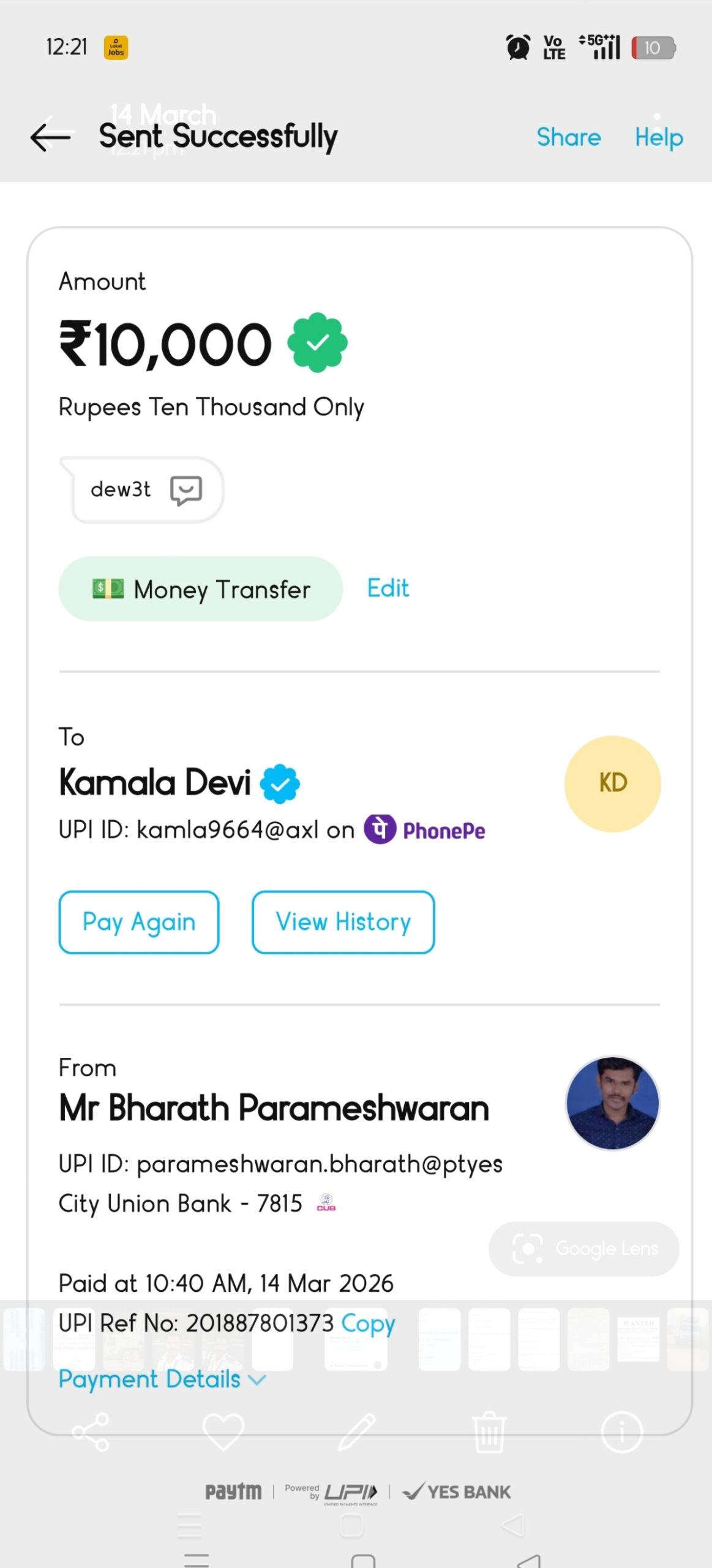Tap the info circle icon
This screenshot has height=1568, width=712.
tap(621, 1432)
